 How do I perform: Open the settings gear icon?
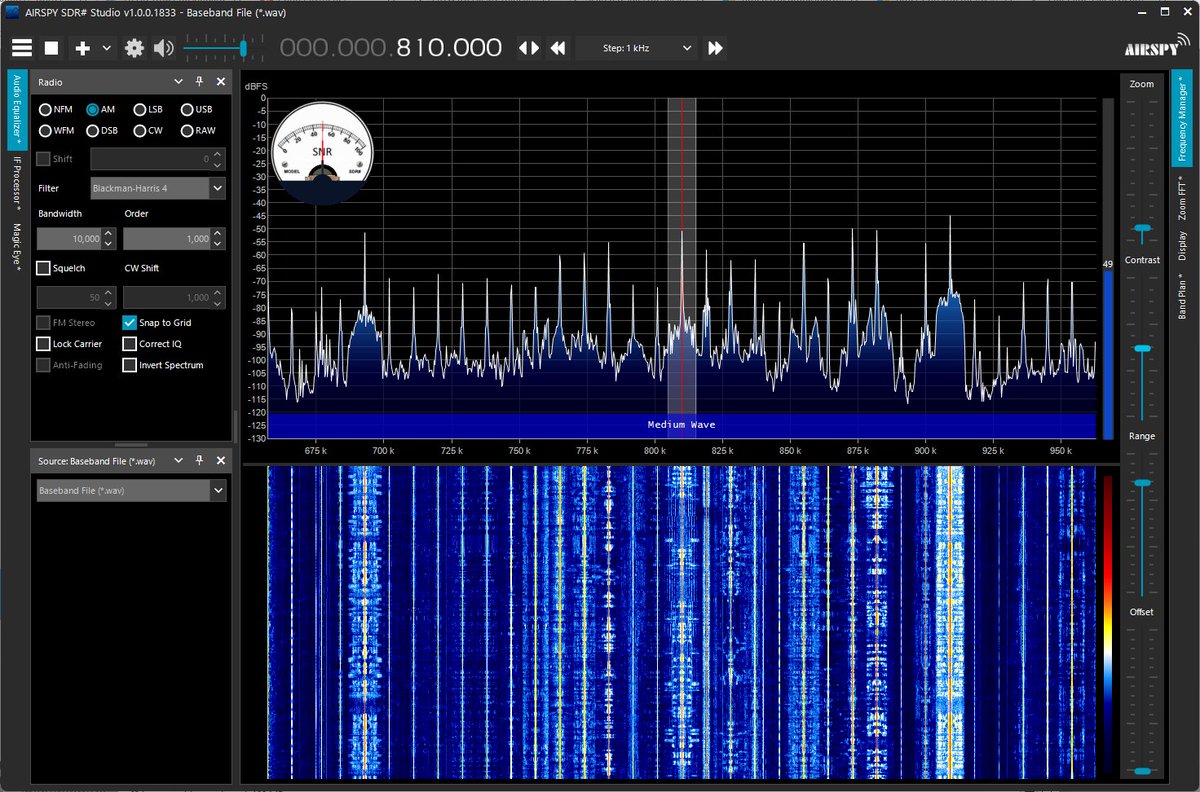pyautogui.click(x=133, y=47)
